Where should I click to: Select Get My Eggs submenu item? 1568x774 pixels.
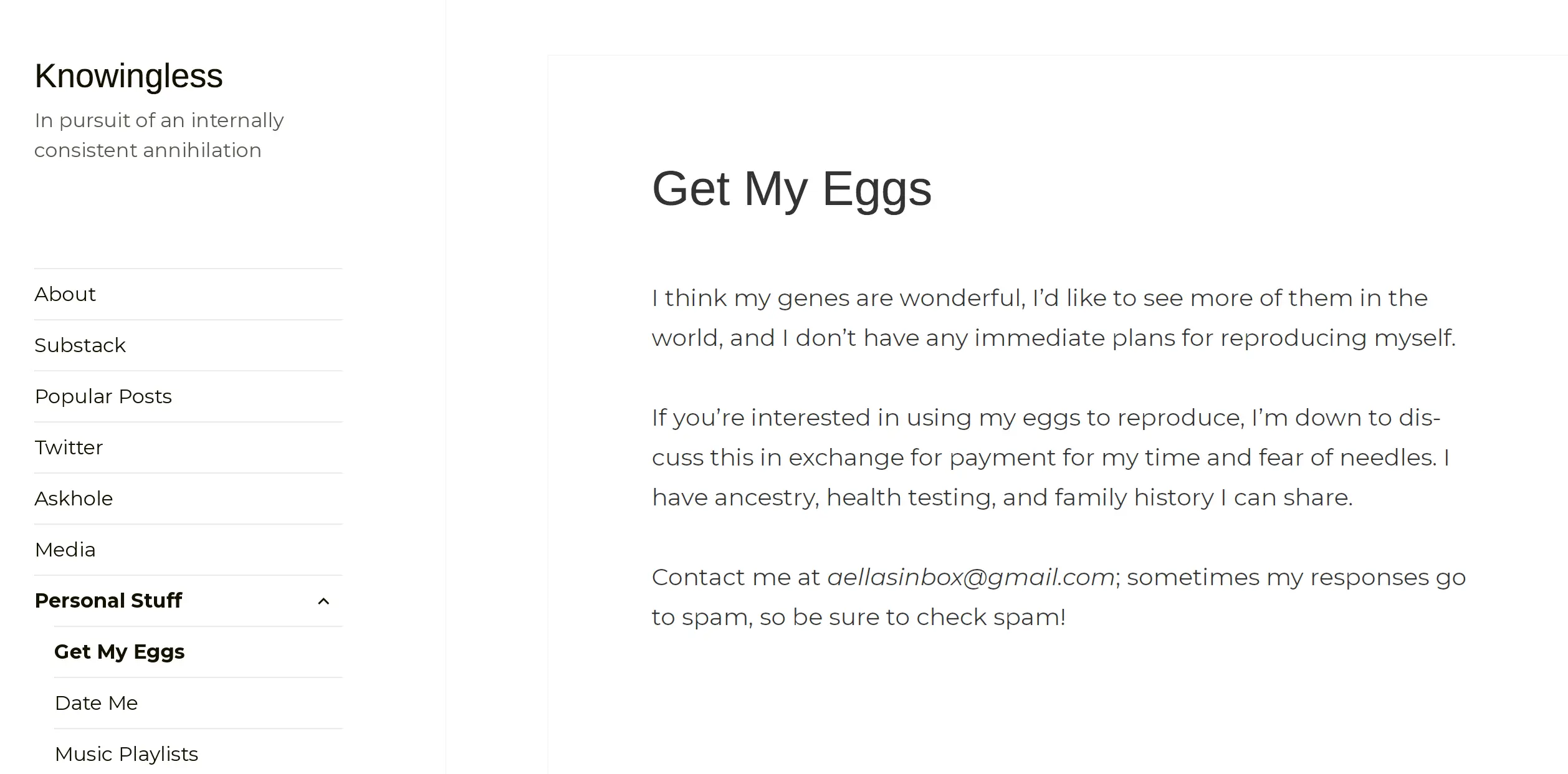(120, 652)
